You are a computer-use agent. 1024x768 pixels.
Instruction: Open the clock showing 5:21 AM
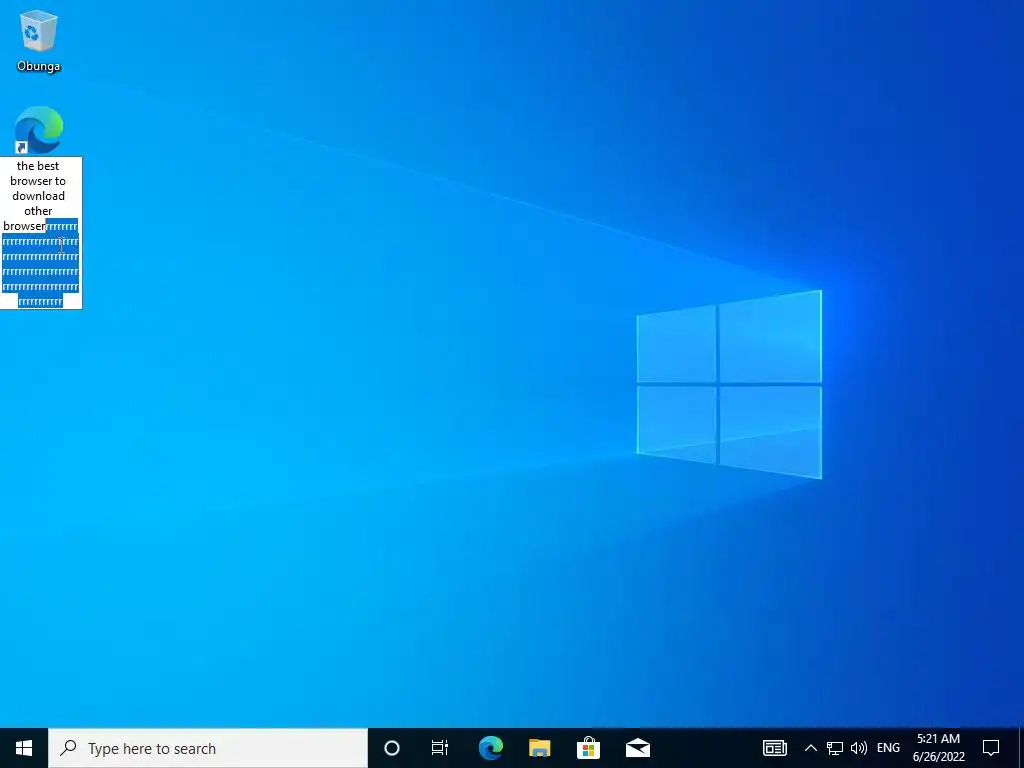[938, 748]
